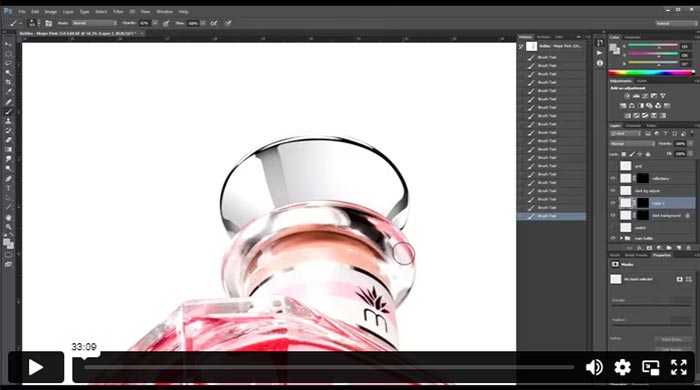Select the Magic Wand tool
Image resolution: width=700 pixels, height=390 pixels.
tap(8, 73)
